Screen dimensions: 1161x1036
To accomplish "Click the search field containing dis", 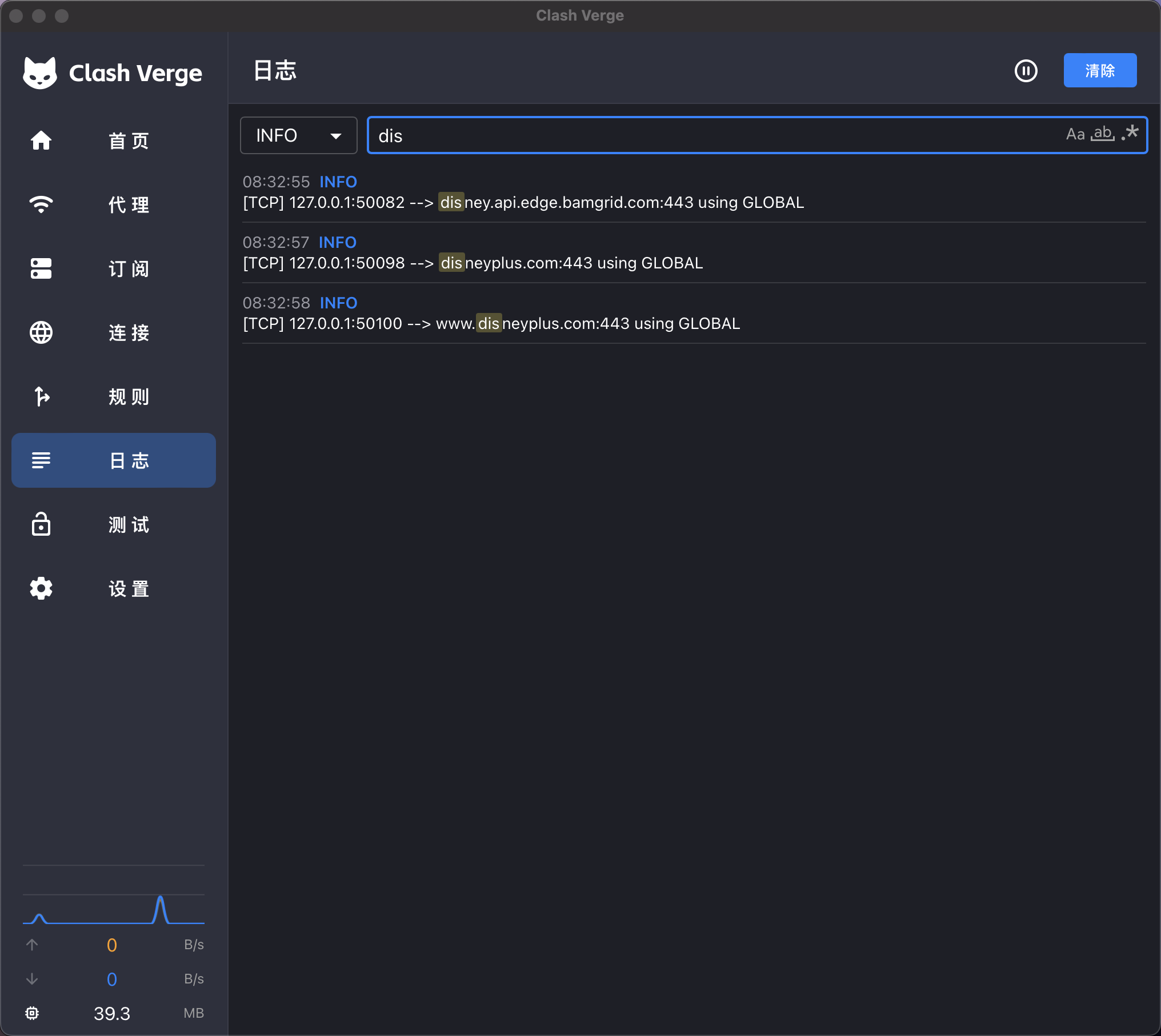I will [757, 135].
